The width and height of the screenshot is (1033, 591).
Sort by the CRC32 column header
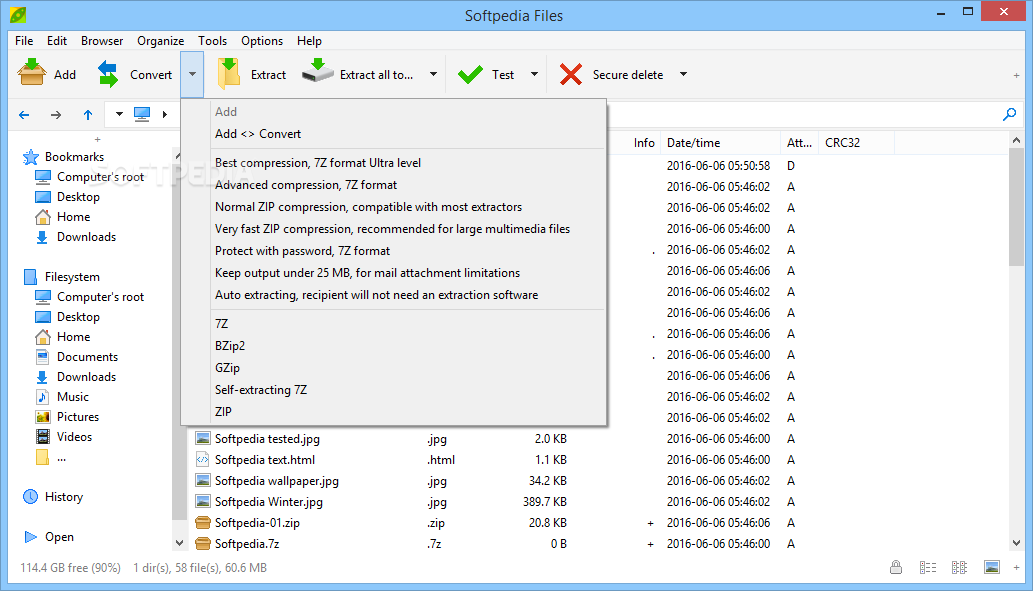(856, 143)
